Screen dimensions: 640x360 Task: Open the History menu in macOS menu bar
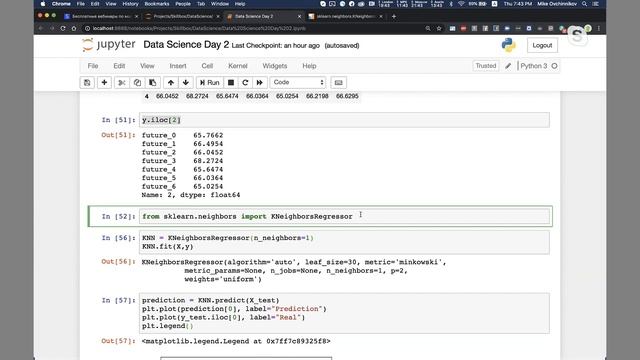point(130,4)
